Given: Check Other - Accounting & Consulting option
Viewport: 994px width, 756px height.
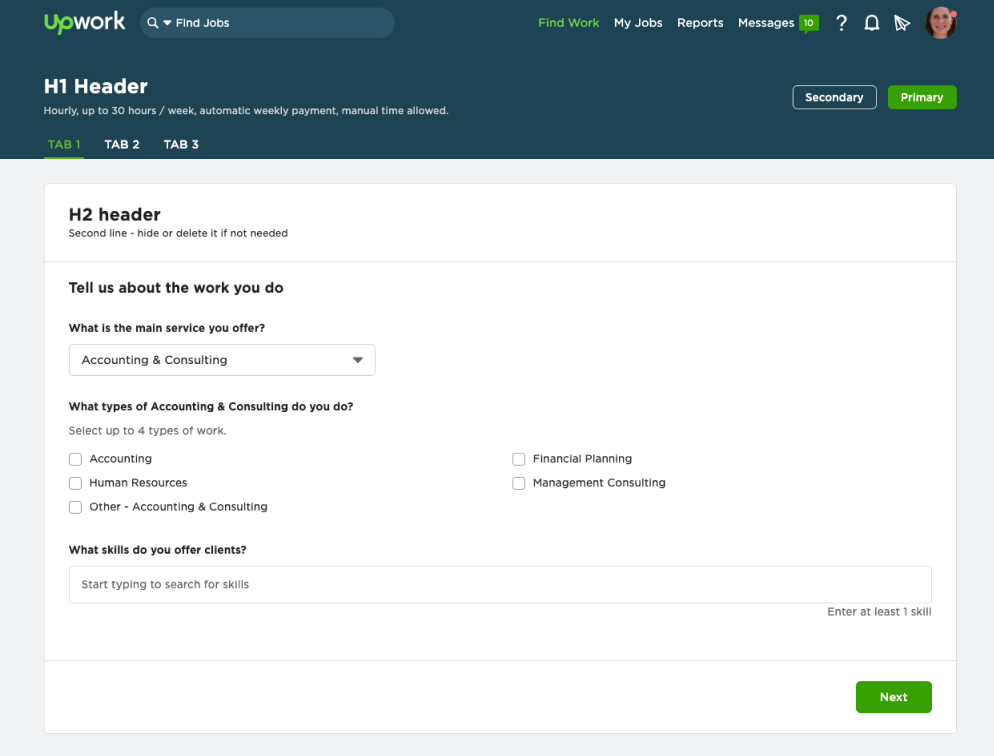Looking at the screenshot, I should [x=75, y=507].
